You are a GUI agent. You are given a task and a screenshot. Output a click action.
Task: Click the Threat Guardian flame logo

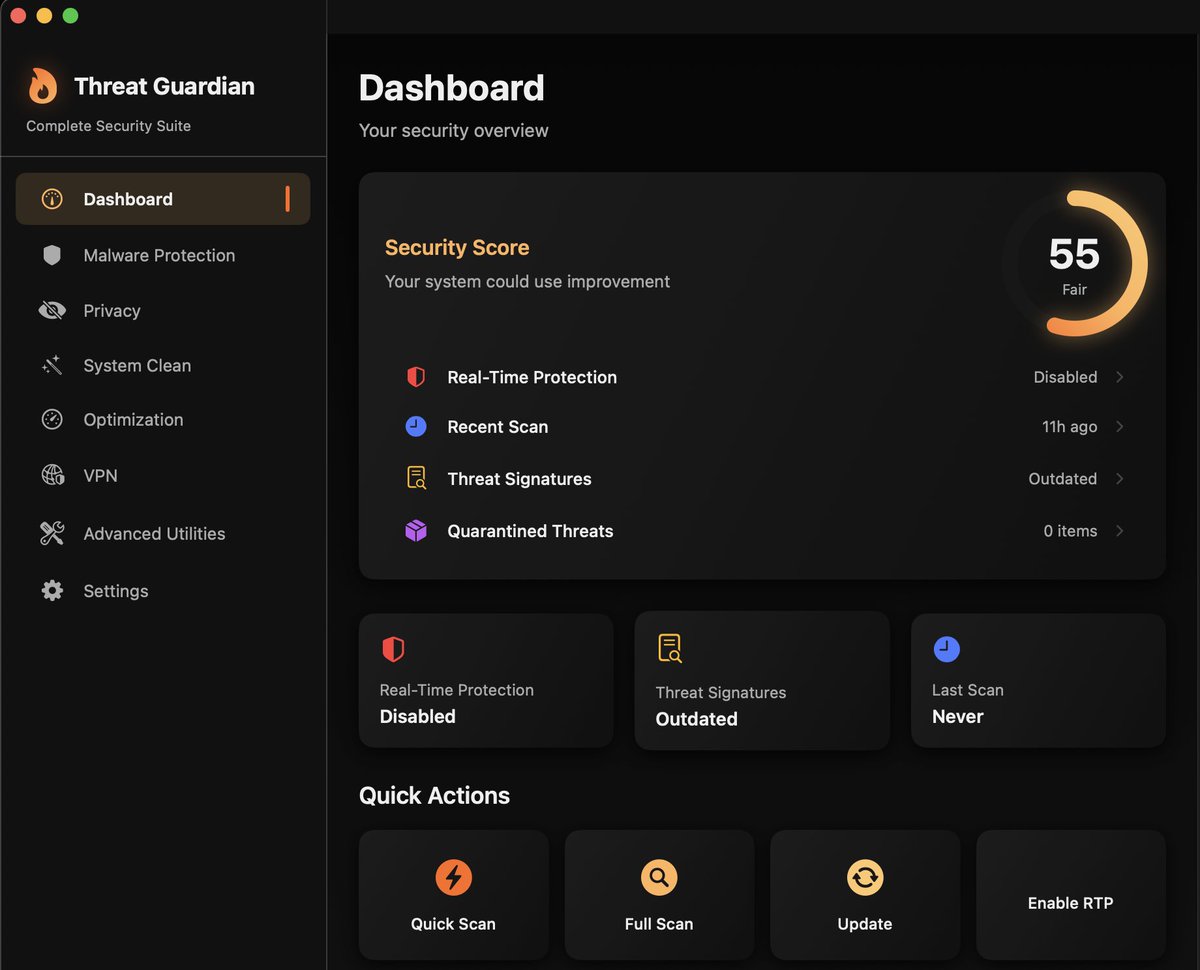42,86
